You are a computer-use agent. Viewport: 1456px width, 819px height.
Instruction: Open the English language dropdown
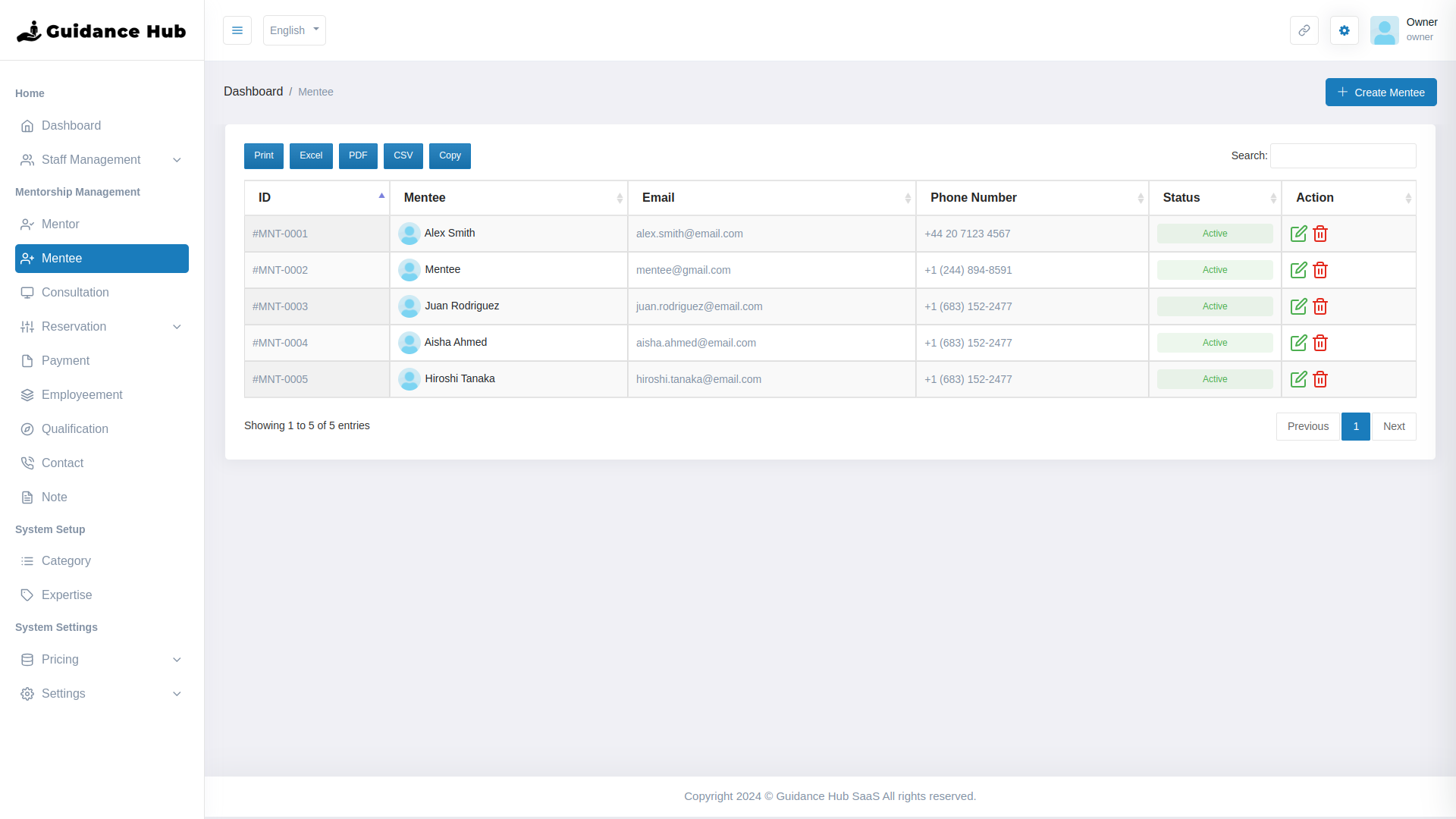pyautogui.click(x=294, y=30)
